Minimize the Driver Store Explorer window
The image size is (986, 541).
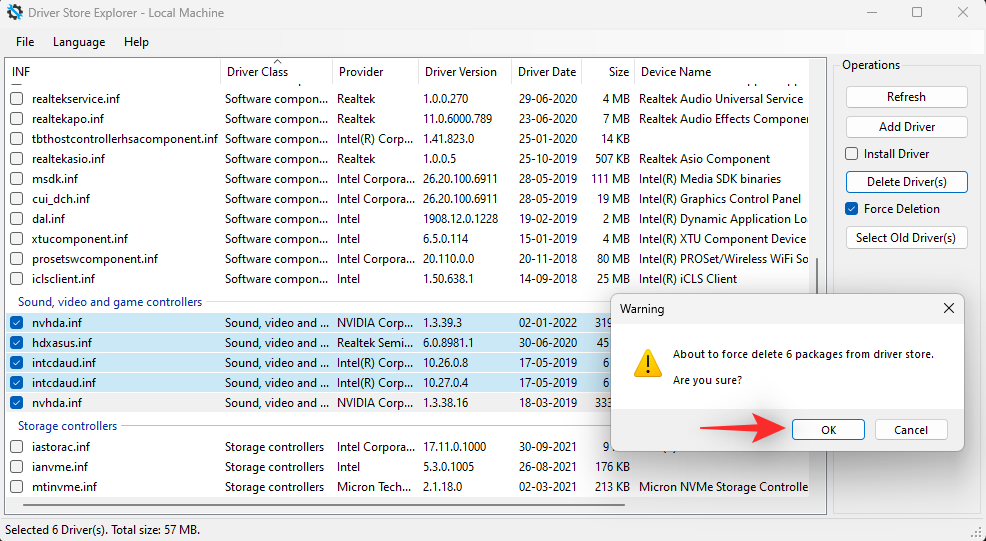coord(872,13)
